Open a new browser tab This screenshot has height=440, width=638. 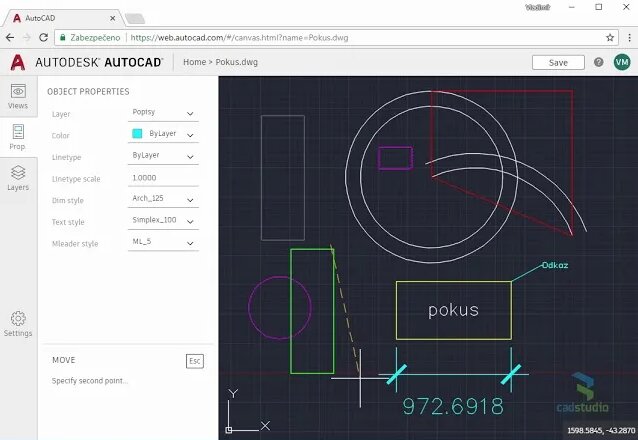pyautogui.click(x=135, y=19)
